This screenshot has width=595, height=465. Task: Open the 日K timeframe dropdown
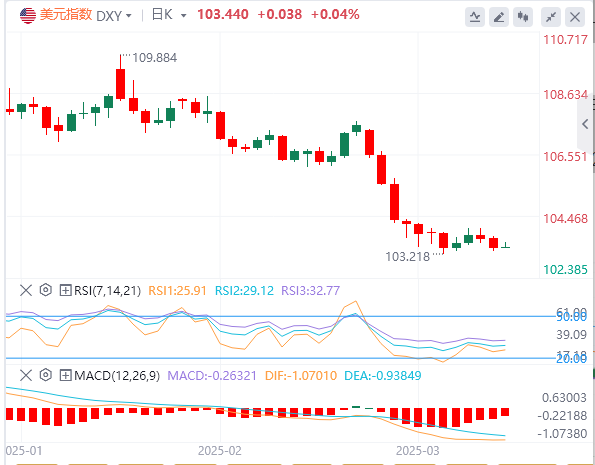coord(184,16)
